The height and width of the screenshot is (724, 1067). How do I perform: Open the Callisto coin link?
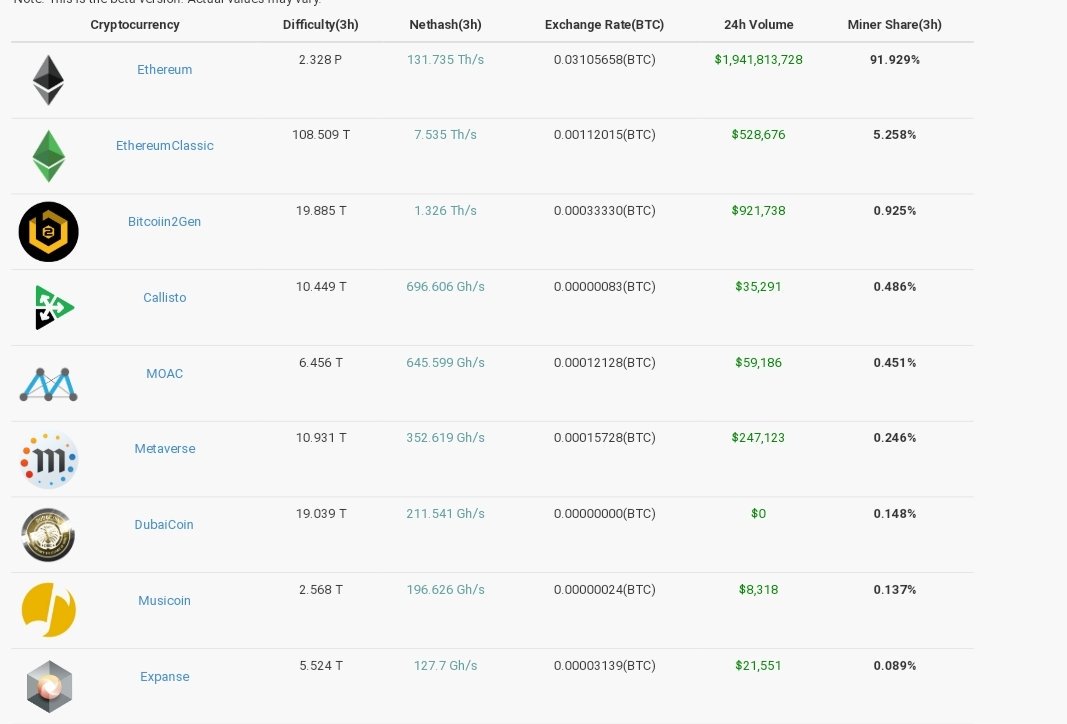point(165,297)
